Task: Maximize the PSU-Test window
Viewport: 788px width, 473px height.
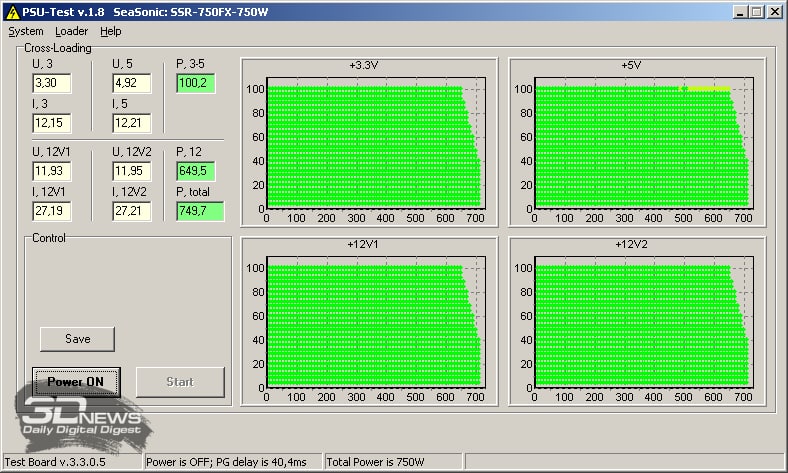Action: [x=756, y=12]
